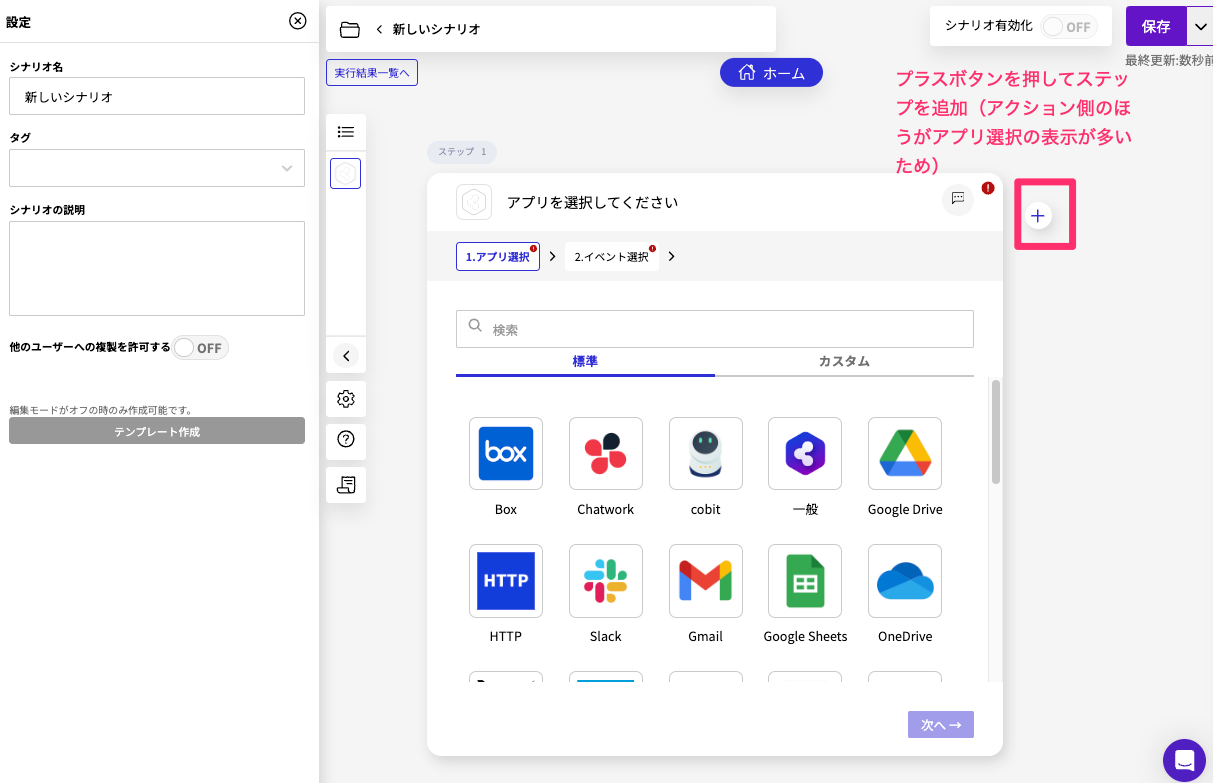Image resolution: width=1213 pixels, height=783 pixels.
Task: Pick the Slack app icon
Action: tap(606, 580)
